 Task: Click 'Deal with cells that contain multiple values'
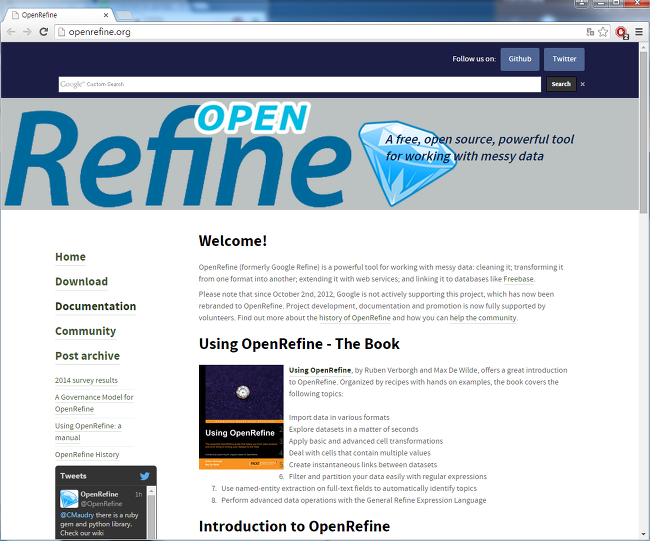360,453
